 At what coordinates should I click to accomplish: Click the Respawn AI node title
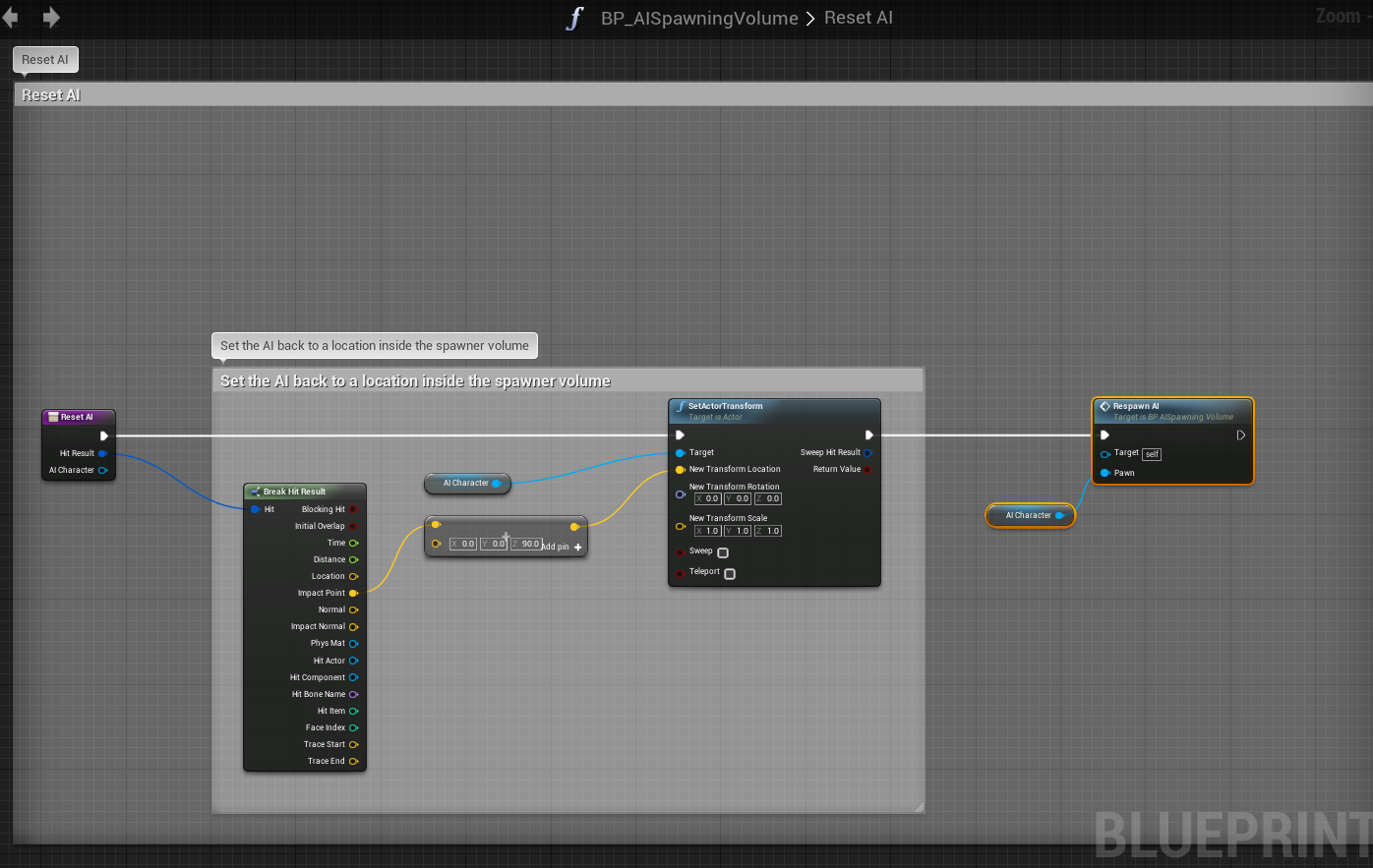point(1136,406)
